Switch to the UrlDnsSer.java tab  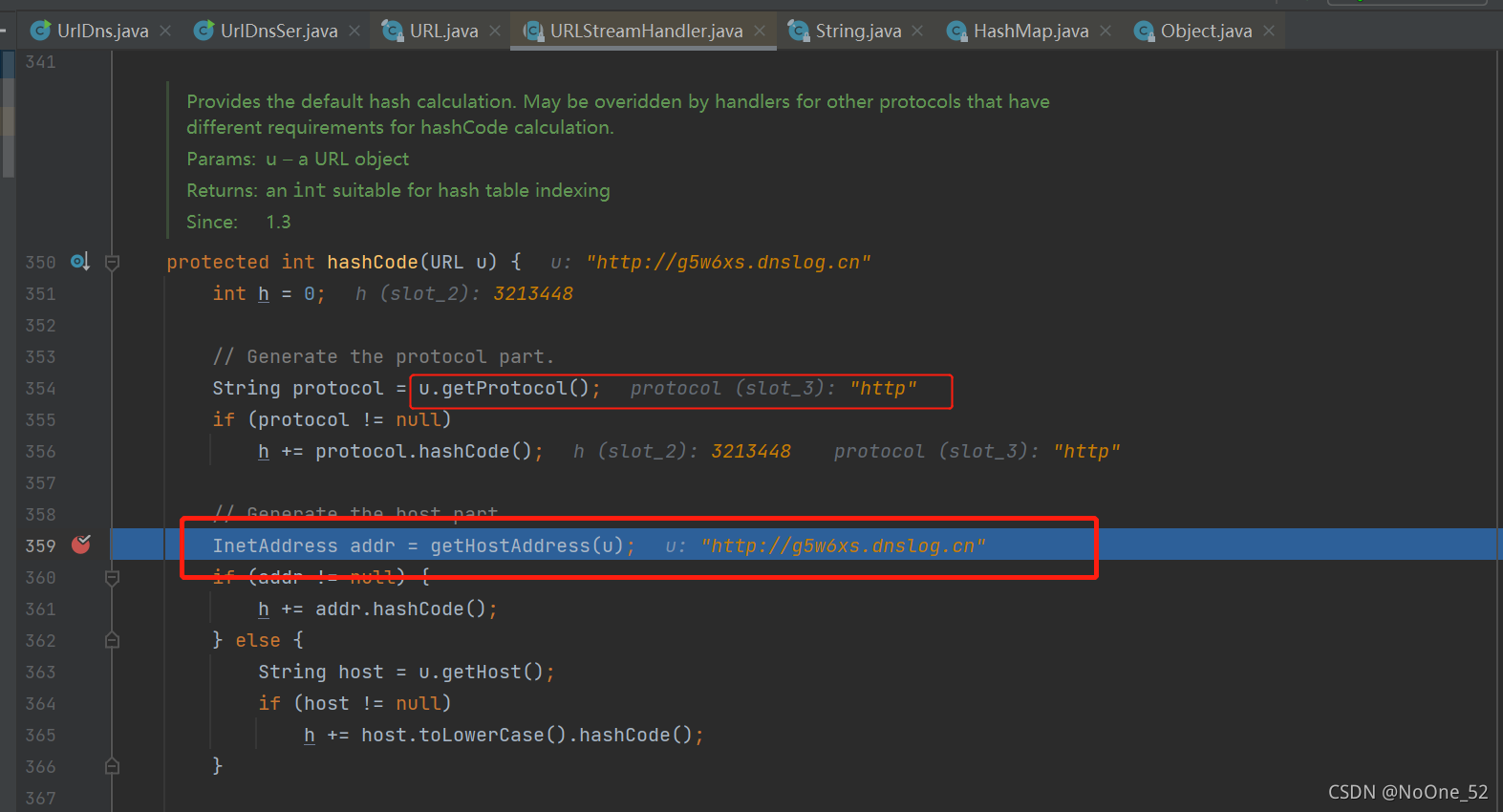pos(279,31)
